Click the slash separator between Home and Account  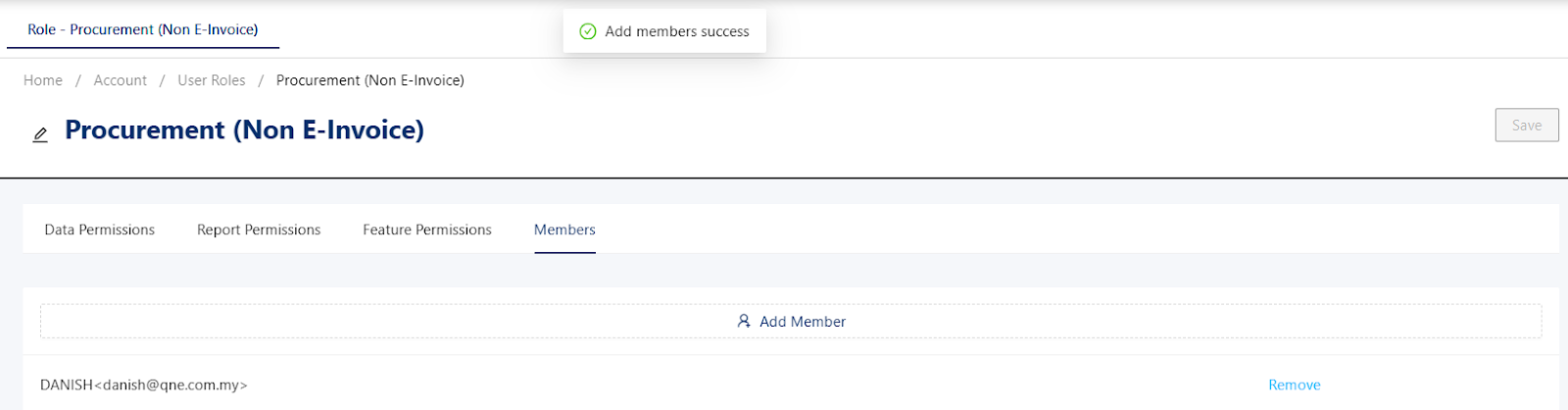tap(78, 80)
